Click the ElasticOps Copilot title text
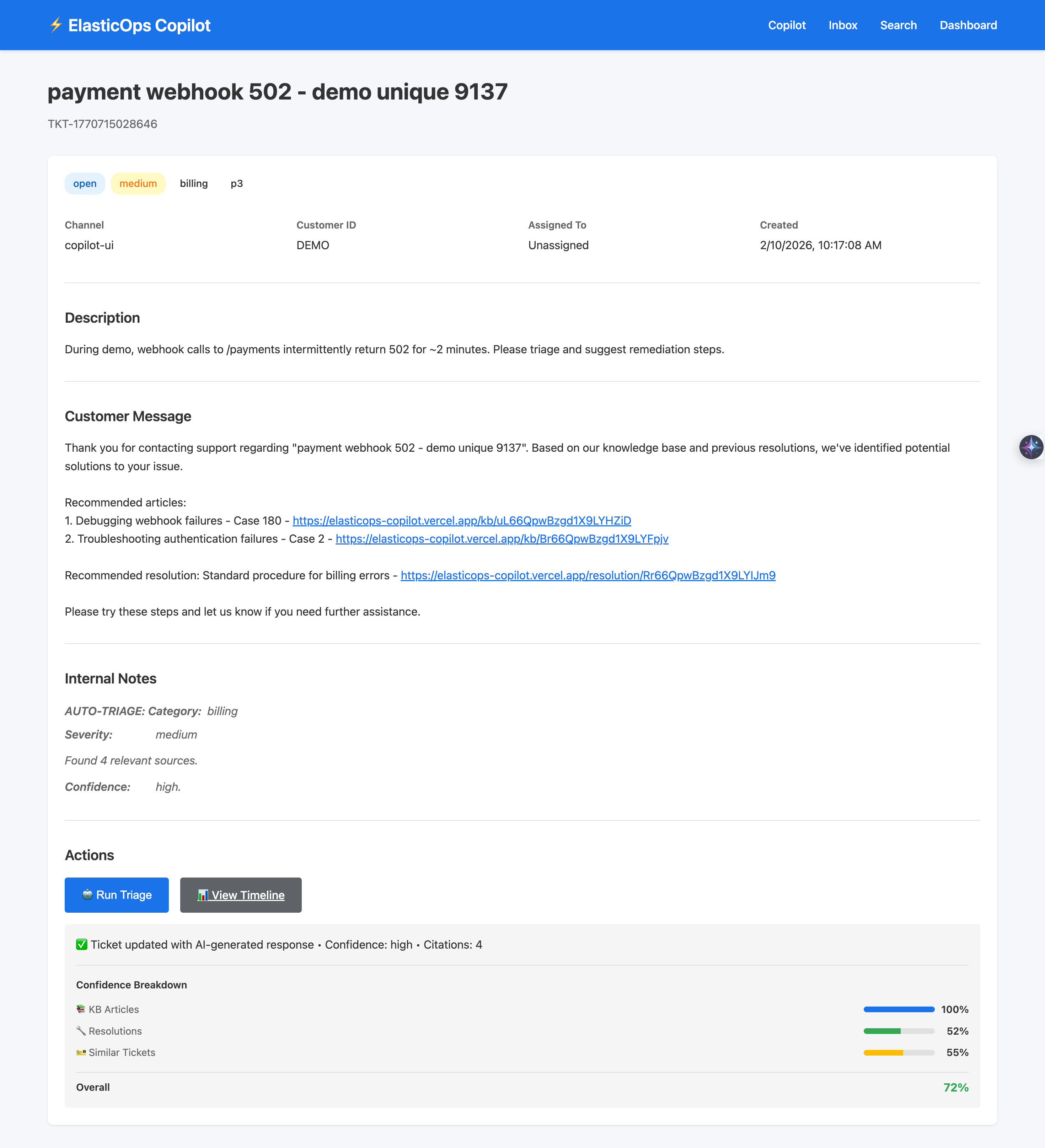Screen dimensions: 1045x1148 [139, 25]
